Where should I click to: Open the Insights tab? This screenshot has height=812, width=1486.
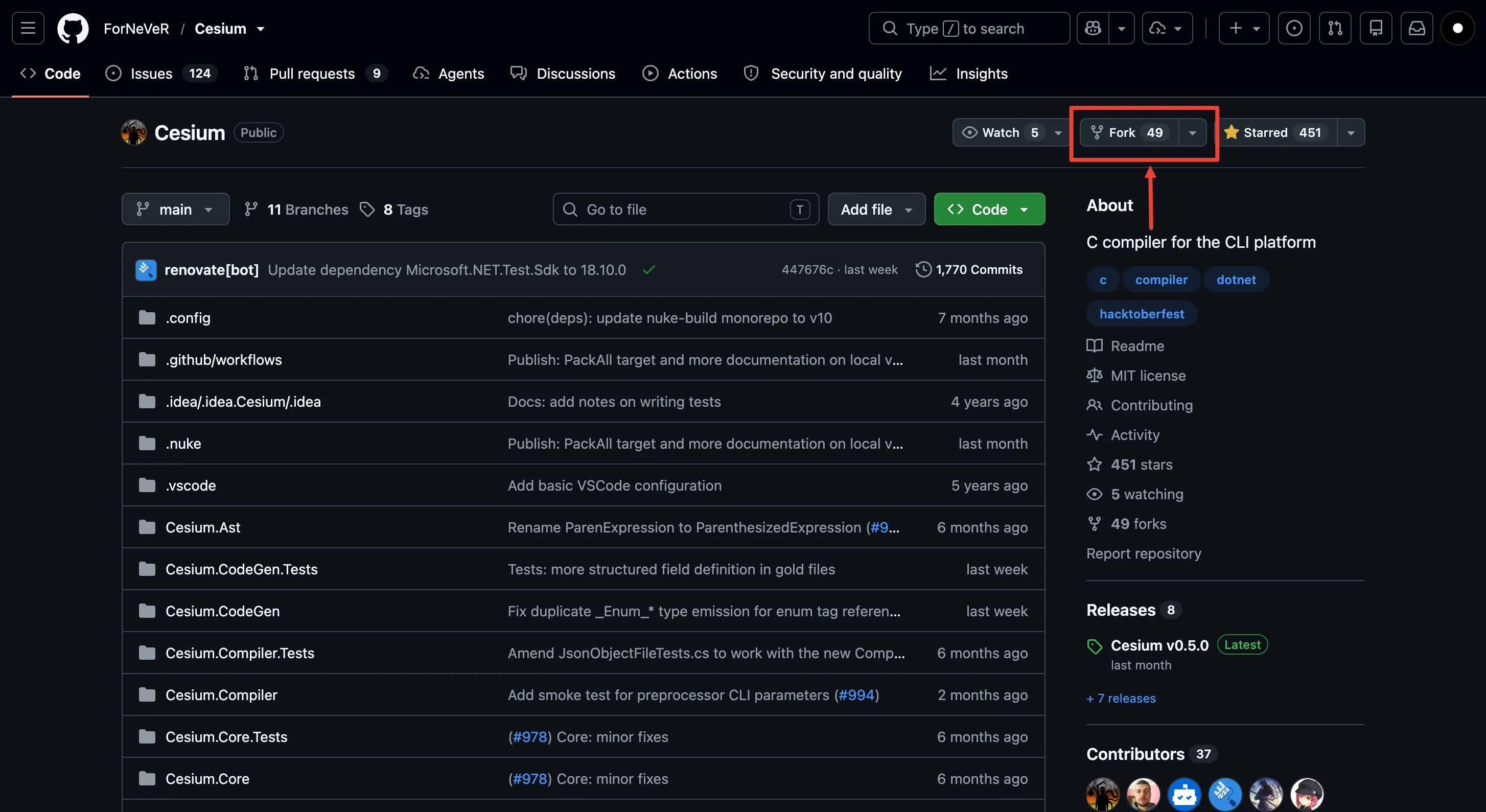click(x=969, y=74)
